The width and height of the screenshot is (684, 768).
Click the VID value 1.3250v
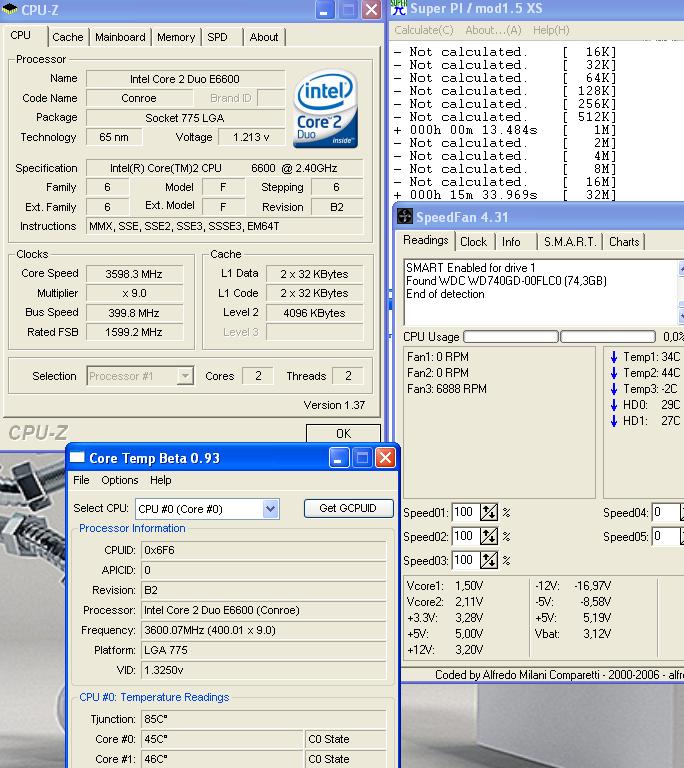coord(264,670)
